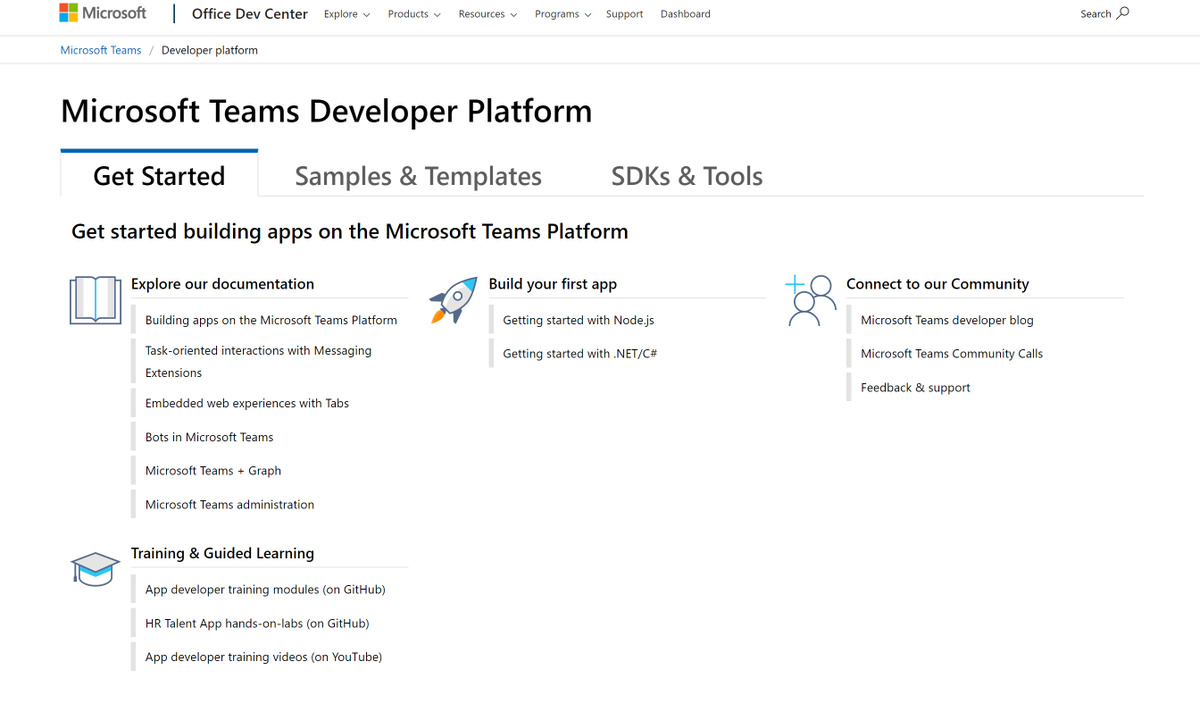
Task: Switch to Samples & Templates tab
Action: pos(418,176)
